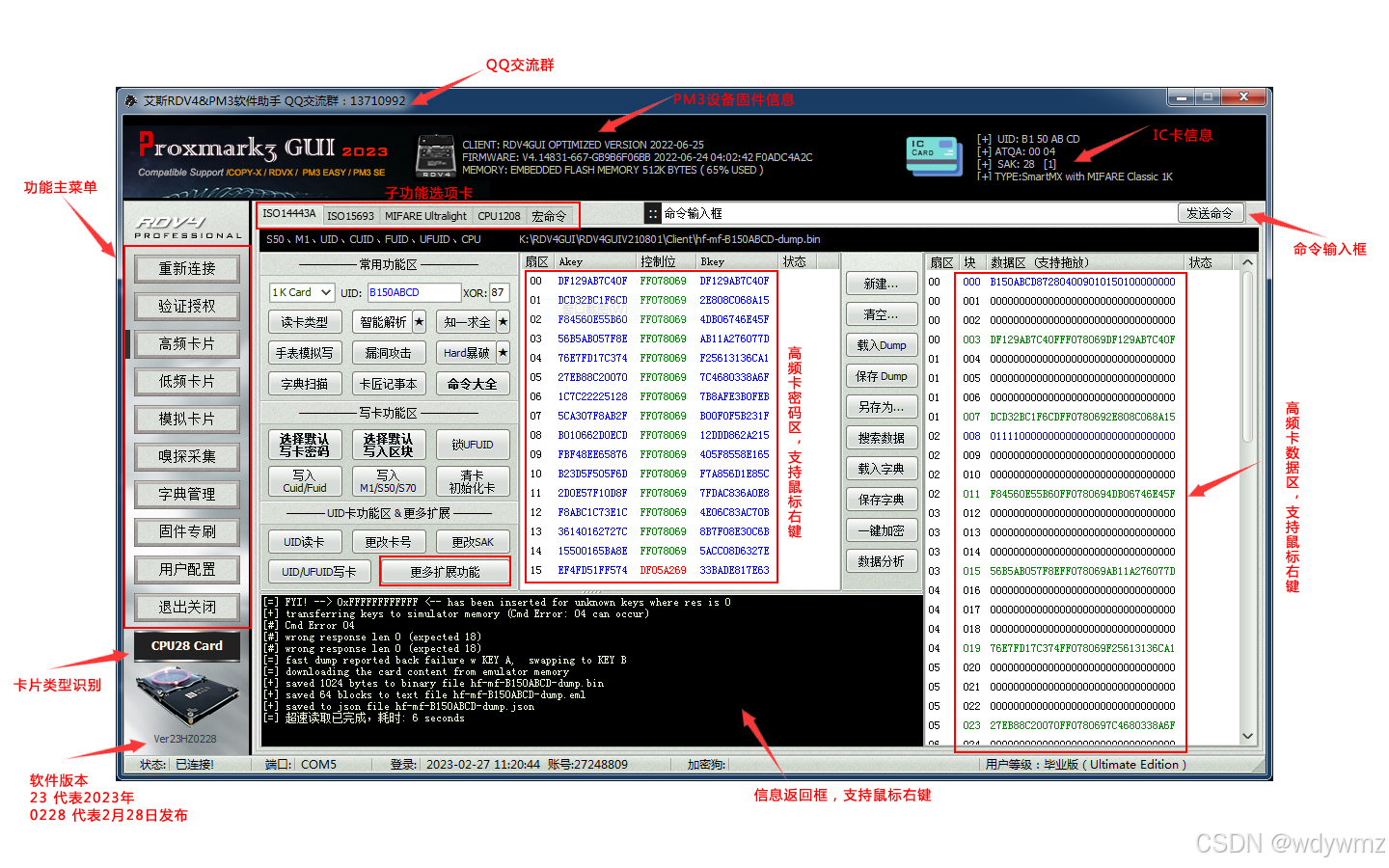
Task: Open the 低频卡片 menu
Action: [187, 381]
